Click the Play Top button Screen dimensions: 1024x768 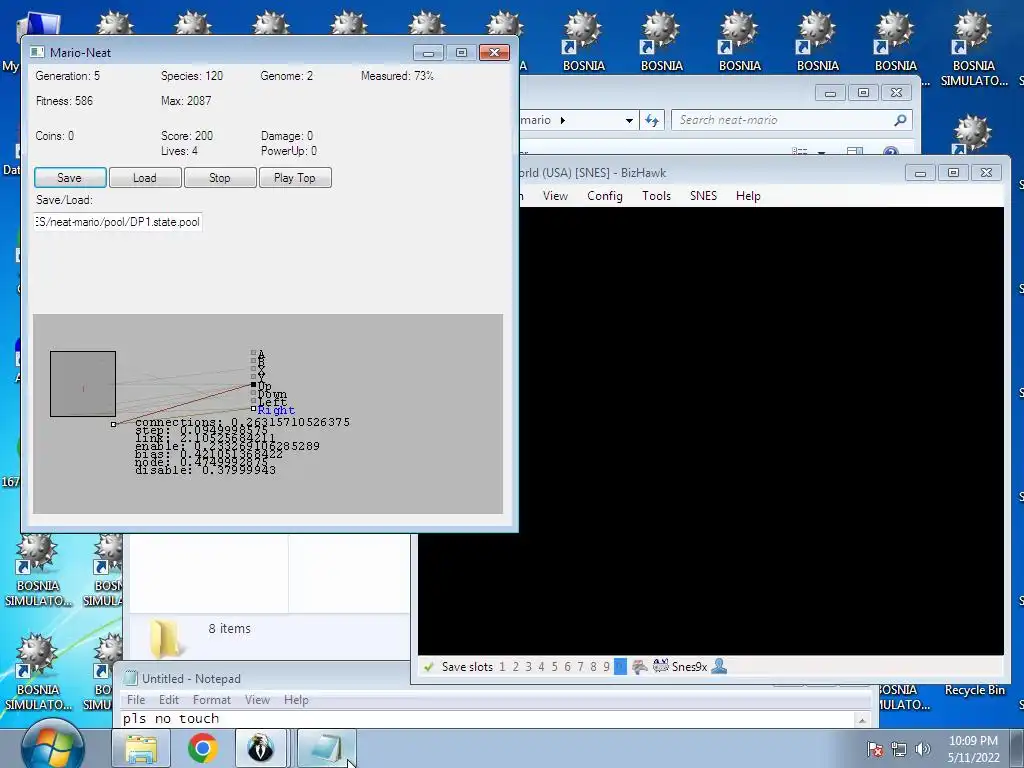coord(295,178)
